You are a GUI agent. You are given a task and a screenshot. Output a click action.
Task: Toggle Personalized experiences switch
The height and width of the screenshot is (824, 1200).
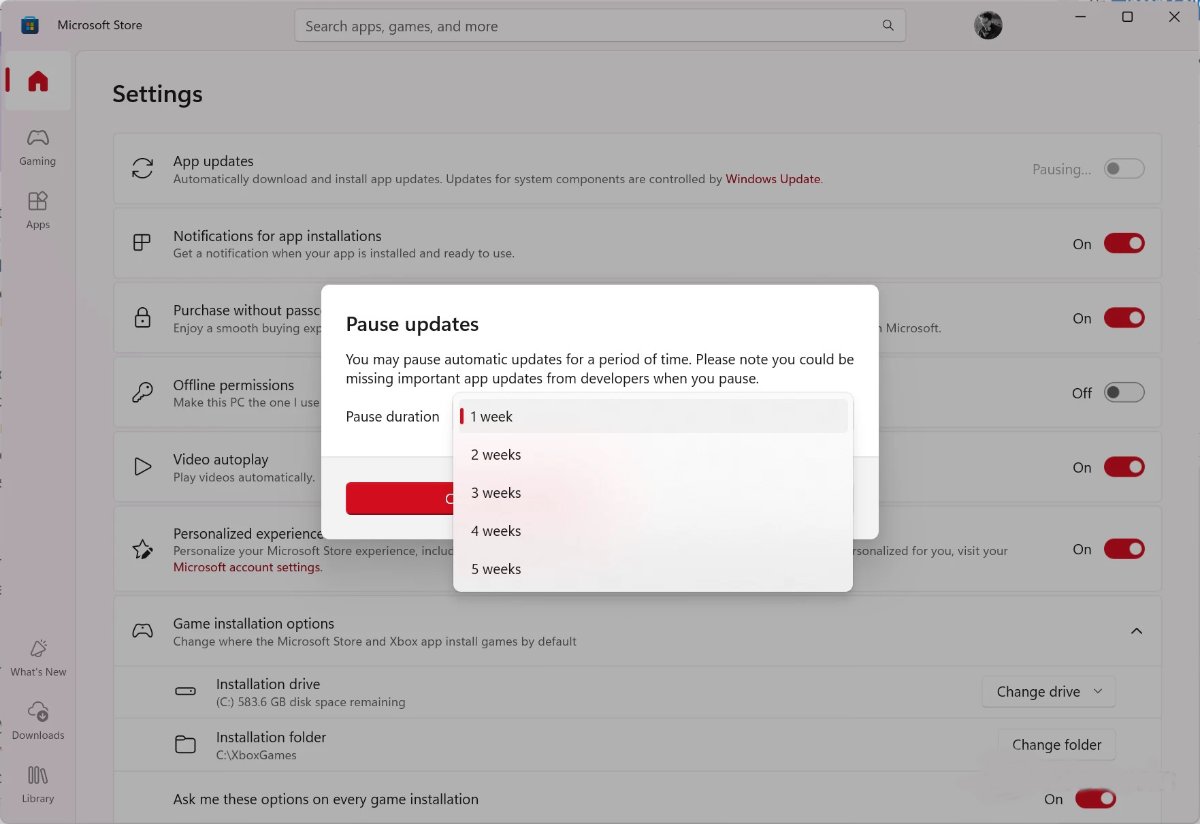click(1124, 549)
